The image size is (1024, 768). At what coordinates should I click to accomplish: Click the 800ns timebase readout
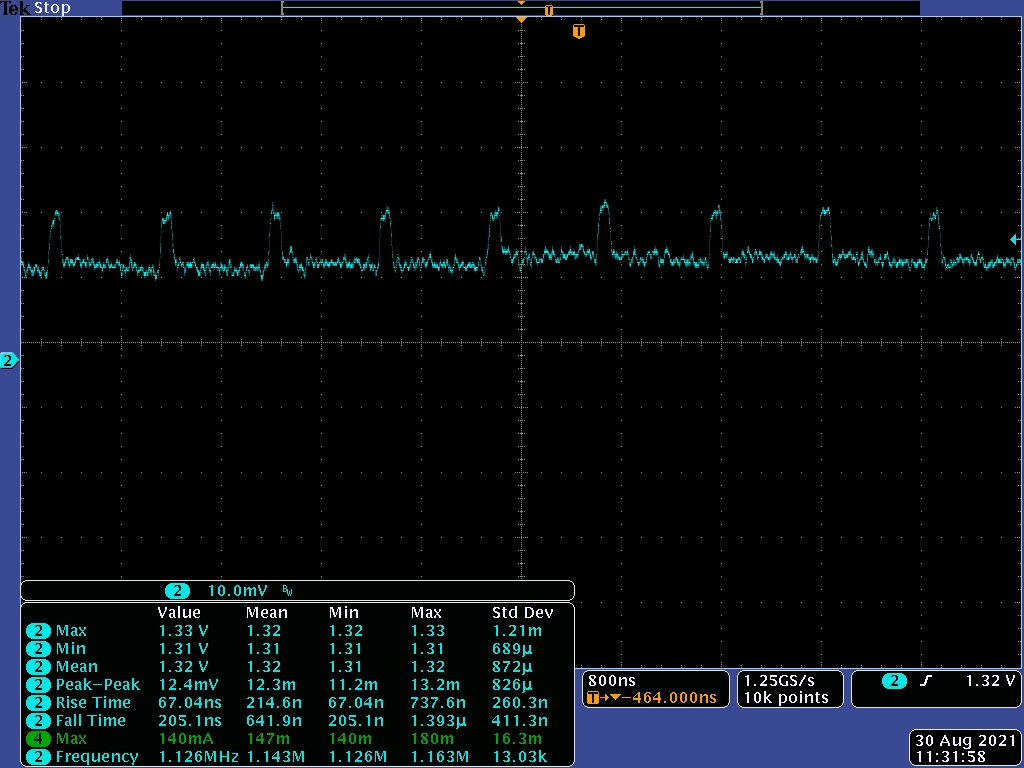tap(609, 680)
